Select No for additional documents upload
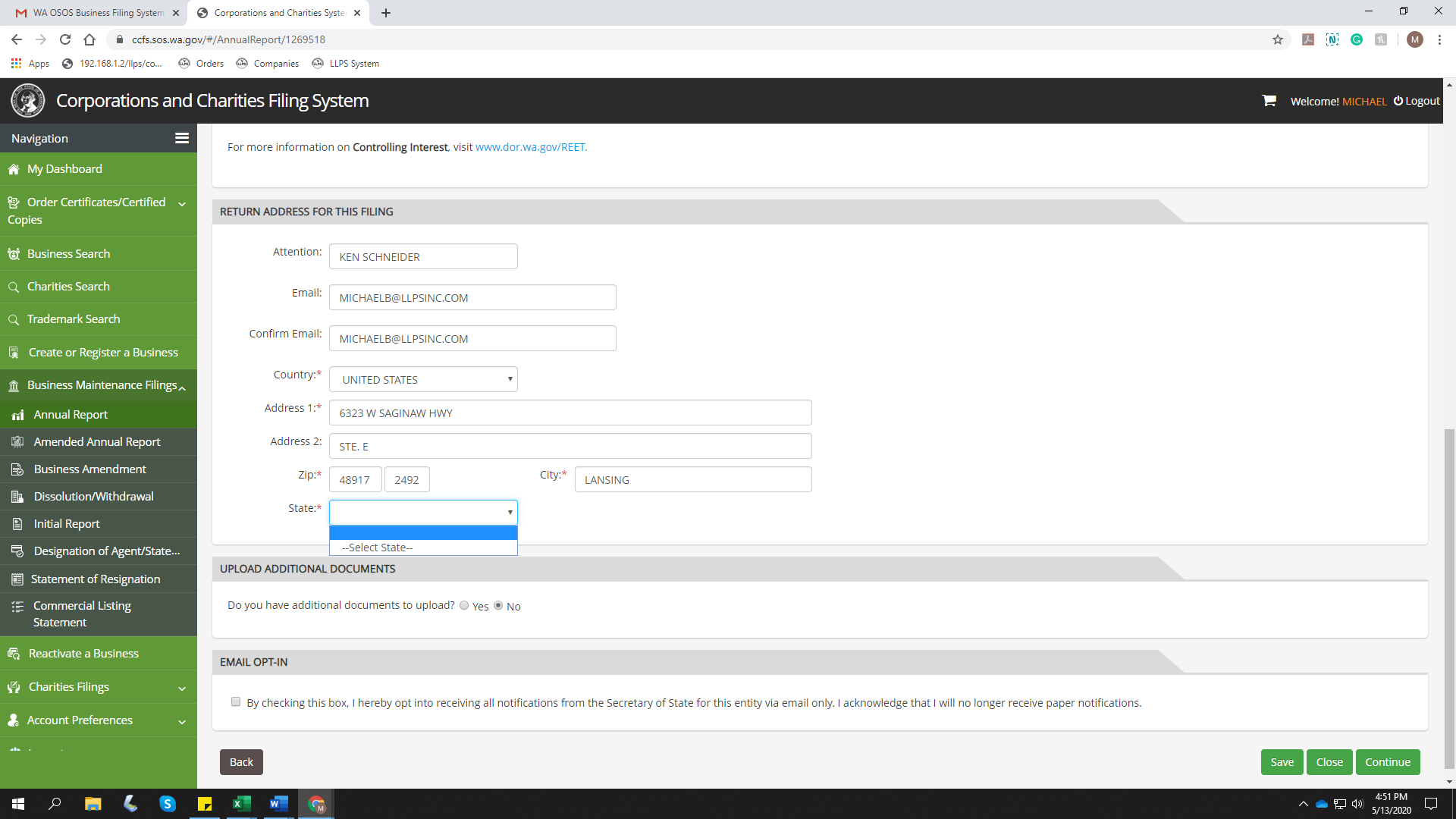The height and width of the screenshot is (819, 1456). tap(498, 606)
